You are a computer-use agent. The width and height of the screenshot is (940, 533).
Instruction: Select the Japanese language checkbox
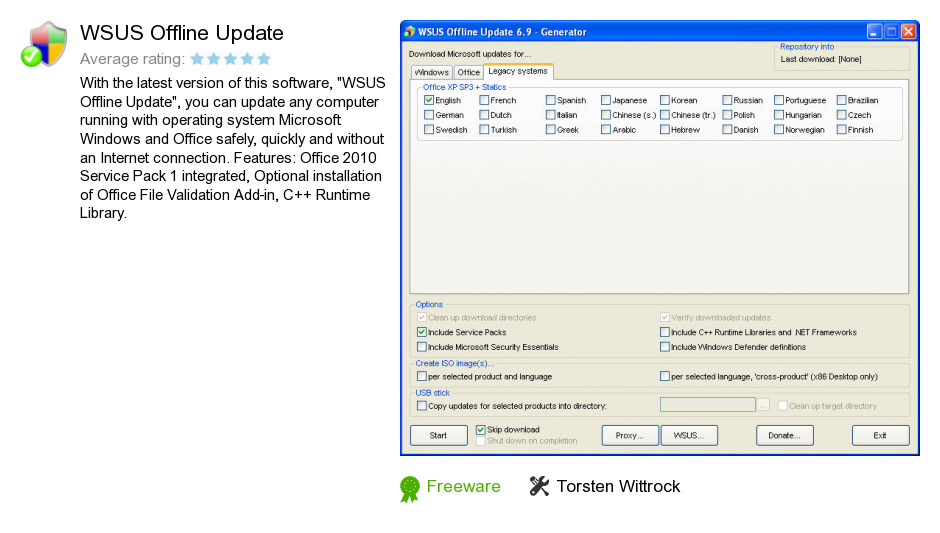(x=605, y=100)
